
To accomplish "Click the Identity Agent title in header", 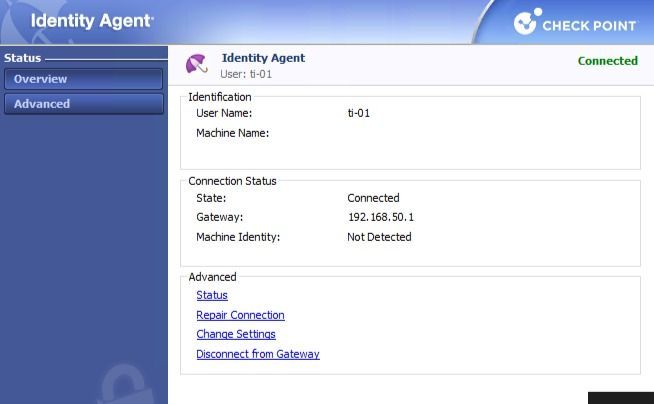I will pyautogui.click(x=92, y=20).
